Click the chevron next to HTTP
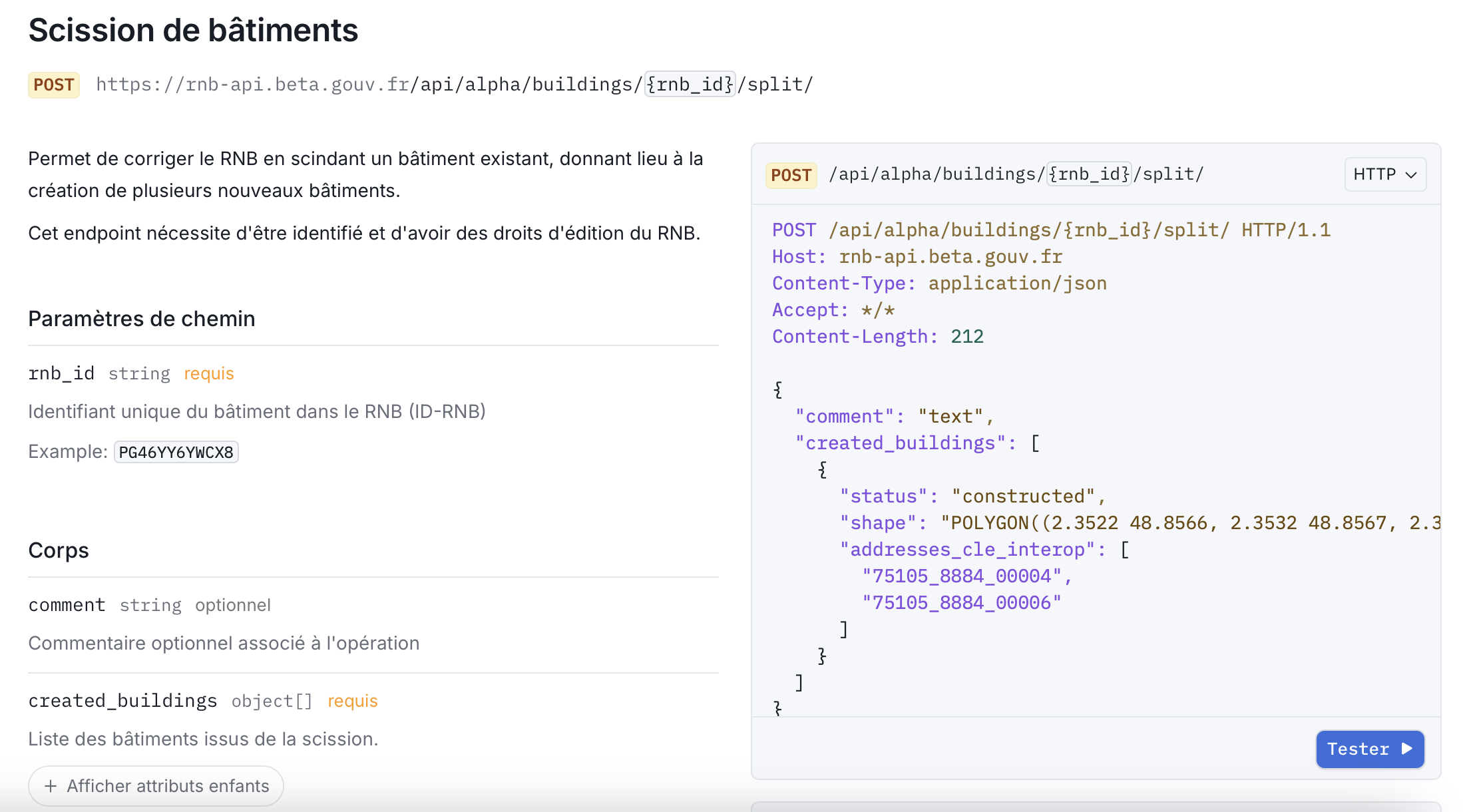1463x812 pixels. coord(1410,175)
